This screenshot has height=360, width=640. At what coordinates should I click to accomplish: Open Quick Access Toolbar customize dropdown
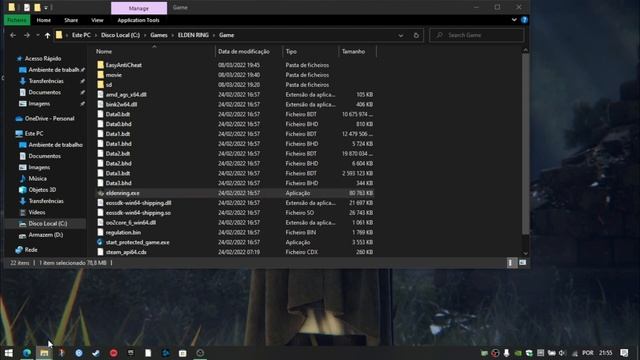pos(46,8)
